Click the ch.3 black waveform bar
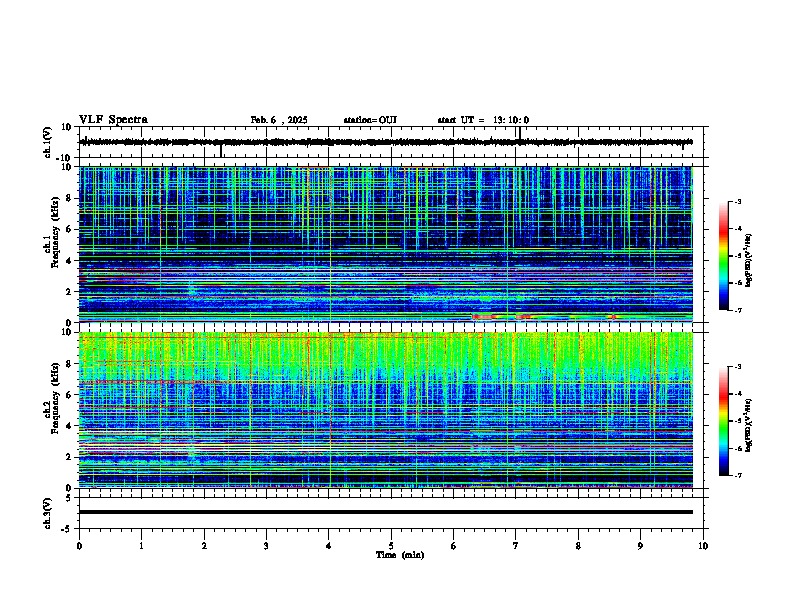 (x=386, y=512)
